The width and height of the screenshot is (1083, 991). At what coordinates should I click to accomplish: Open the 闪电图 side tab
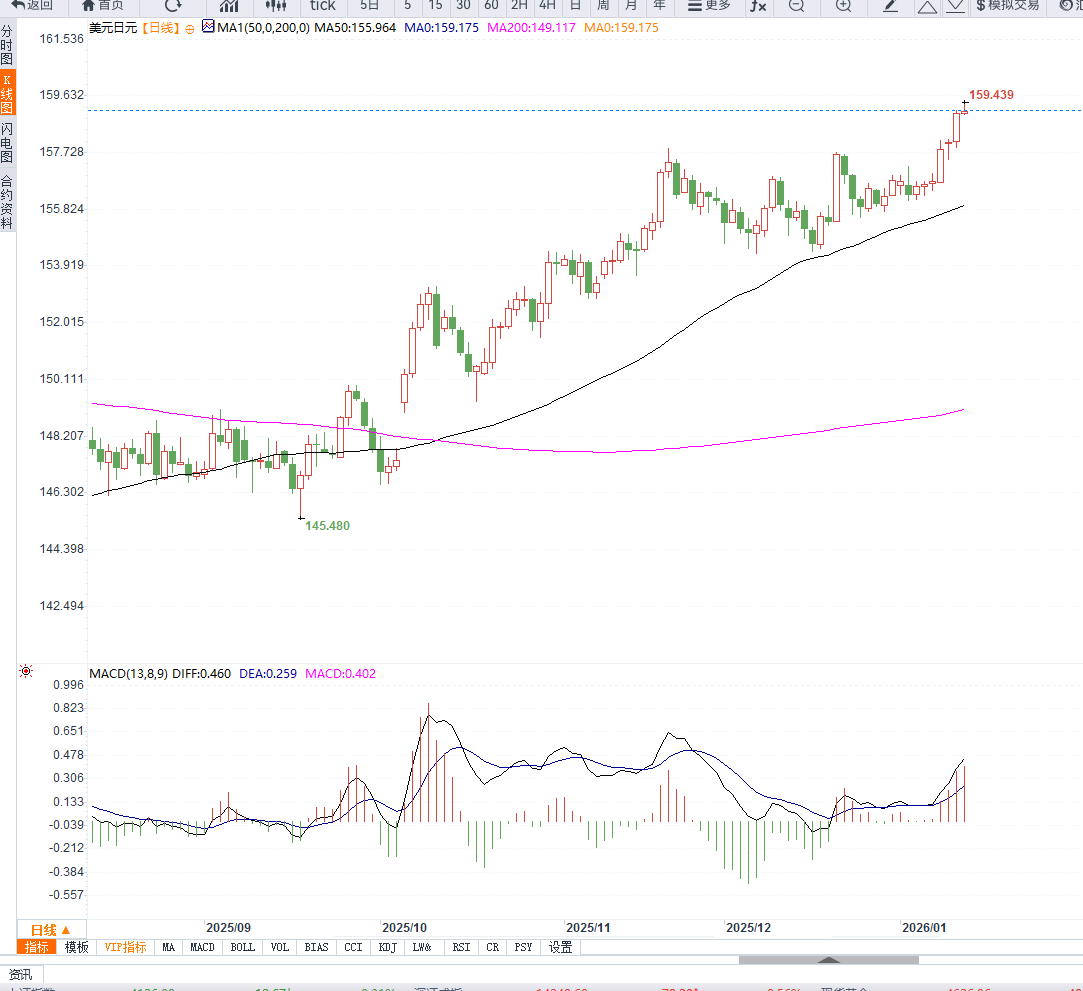click(7, 142)
